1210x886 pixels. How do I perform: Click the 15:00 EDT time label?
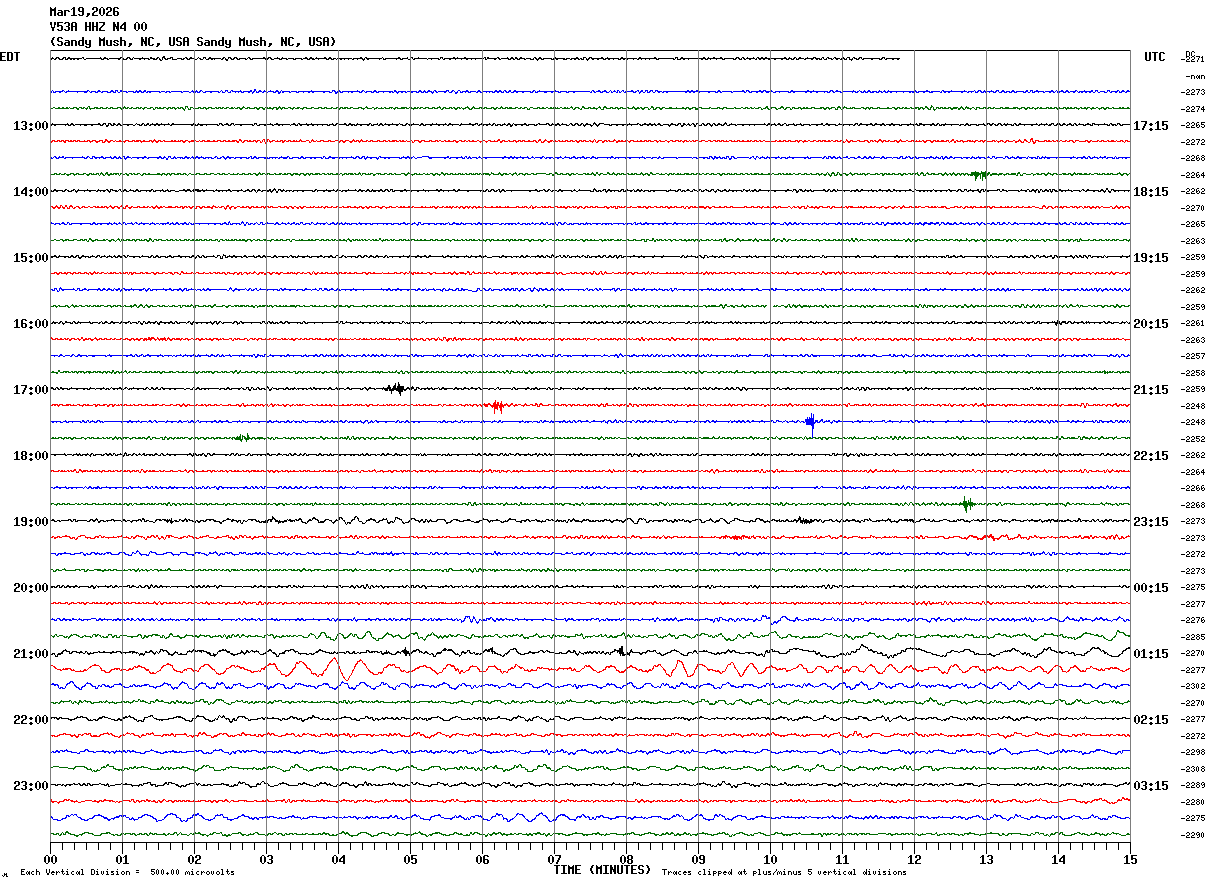click(x=30, y=258)
